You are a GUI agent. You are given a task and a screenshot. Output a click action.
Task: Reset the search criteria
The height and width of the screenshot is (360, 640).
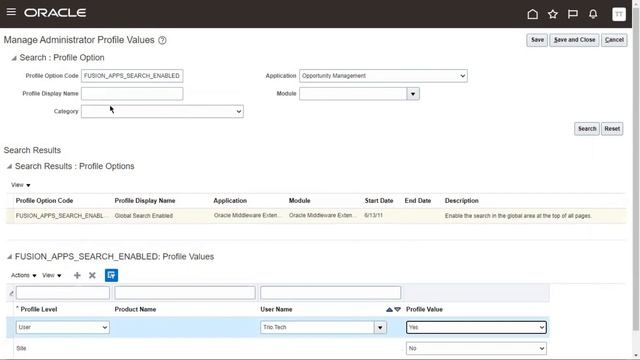pos(612,129)
